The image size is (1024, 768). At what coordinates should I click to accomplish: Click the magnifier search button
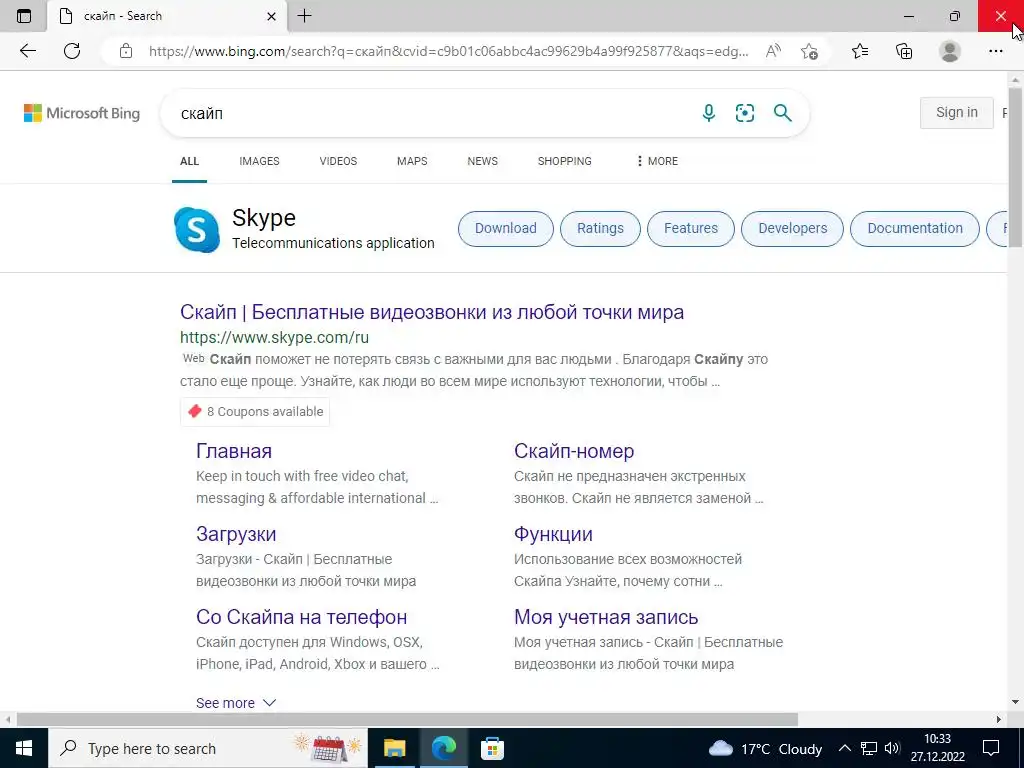pyautogui.click(x=782, y=113)
